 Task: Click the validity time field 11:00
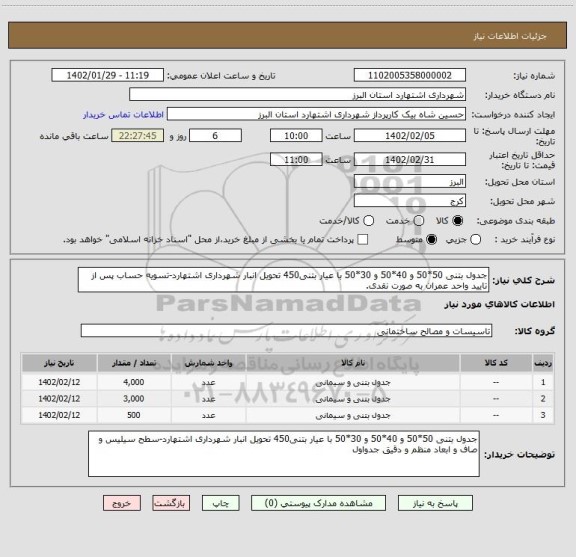[296, 159]
